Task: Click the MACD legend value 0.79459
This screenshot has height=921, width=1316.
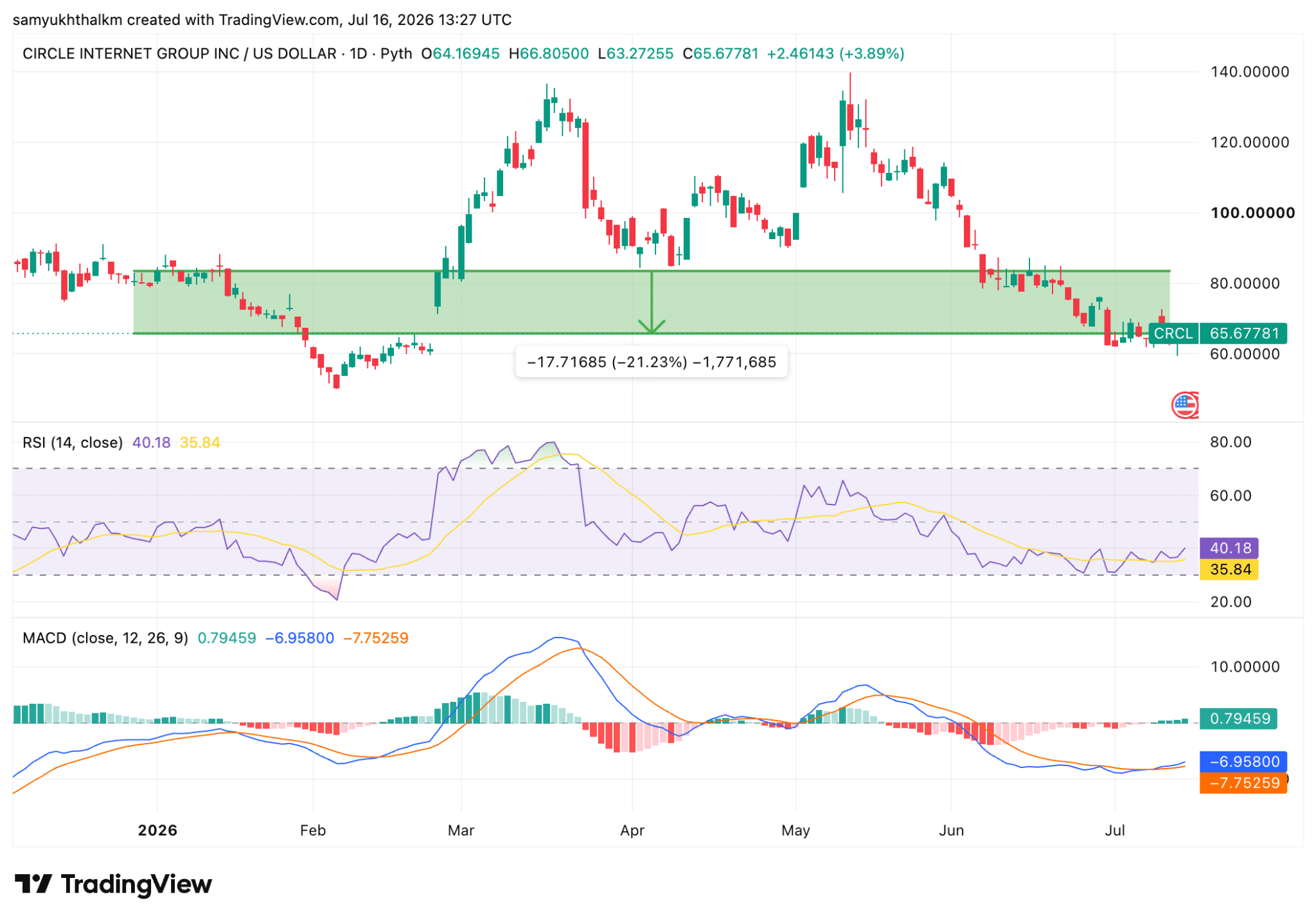Action: [x=227, y=638]
